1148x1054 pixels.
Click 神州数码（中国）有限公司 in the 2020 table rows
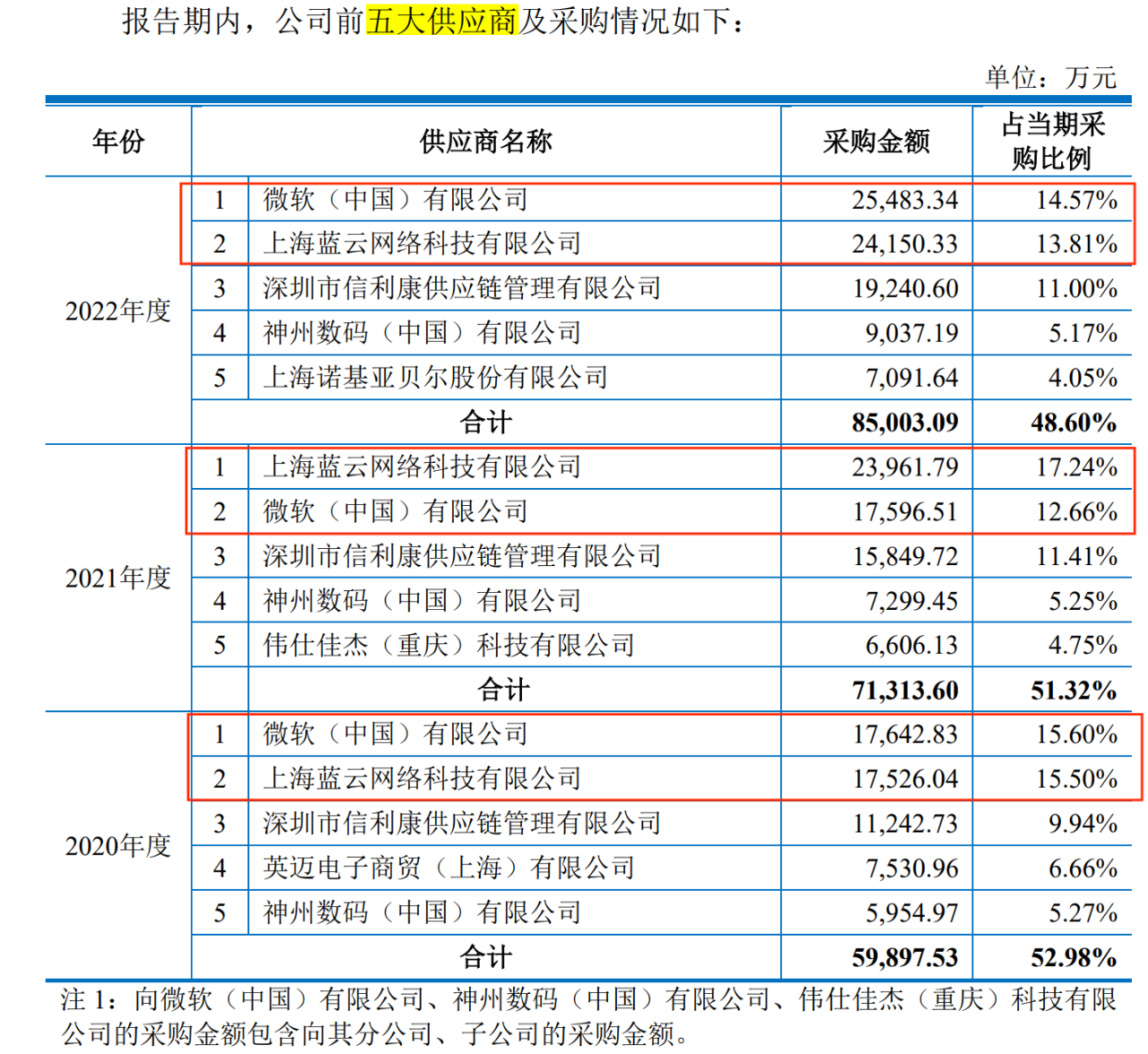coord(422,912)
